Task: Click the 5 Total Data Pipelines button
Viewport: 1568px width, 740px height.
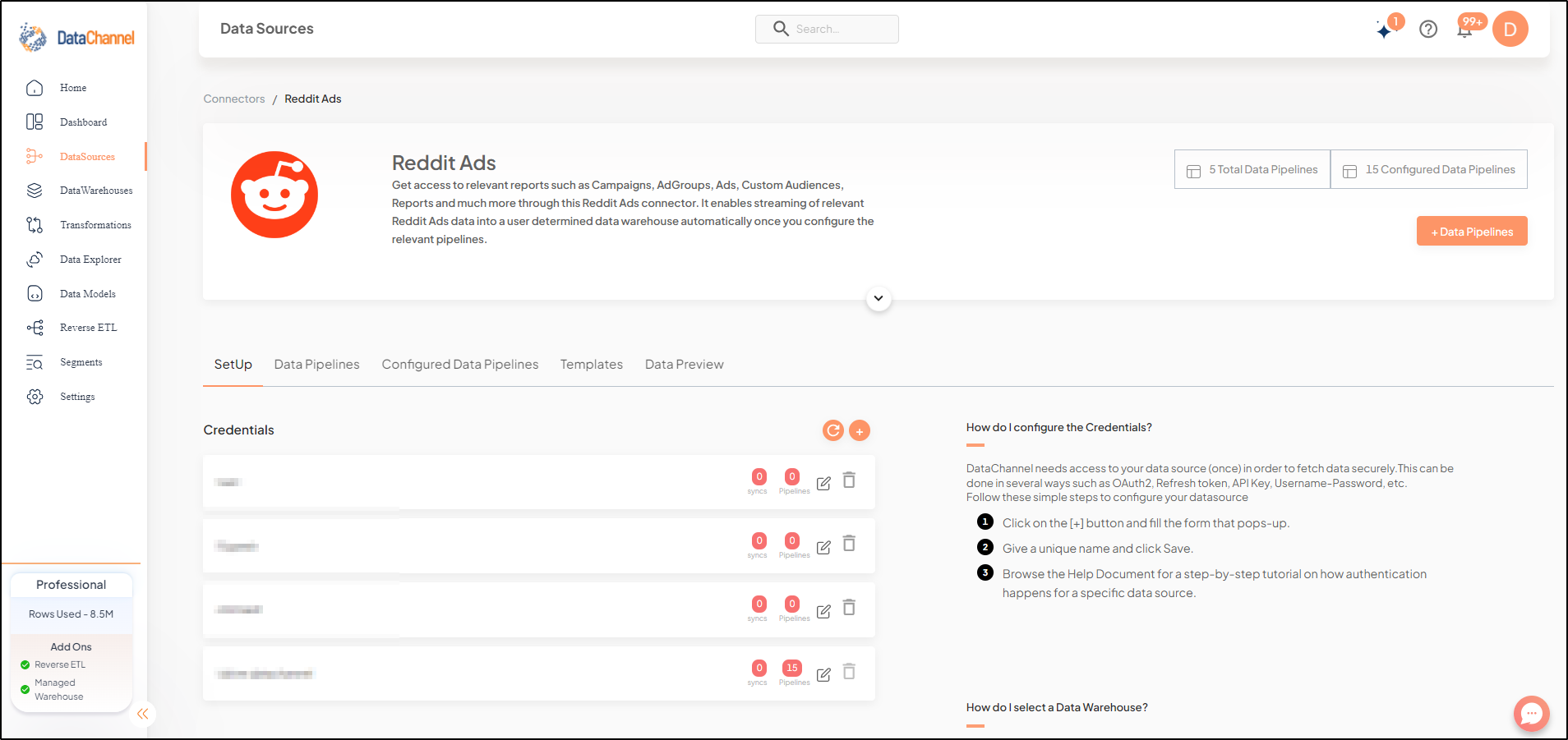Action: point(1252,170)
